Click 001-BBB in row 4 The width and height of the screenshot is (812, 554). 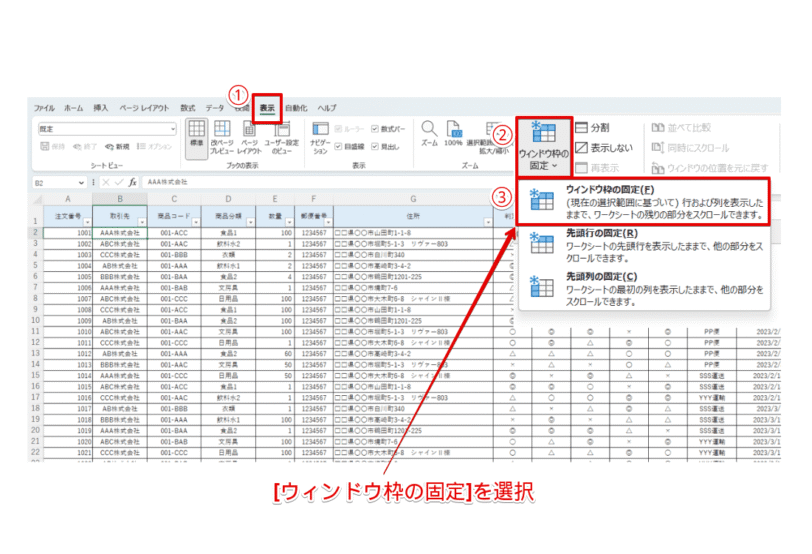pos(175,255)
